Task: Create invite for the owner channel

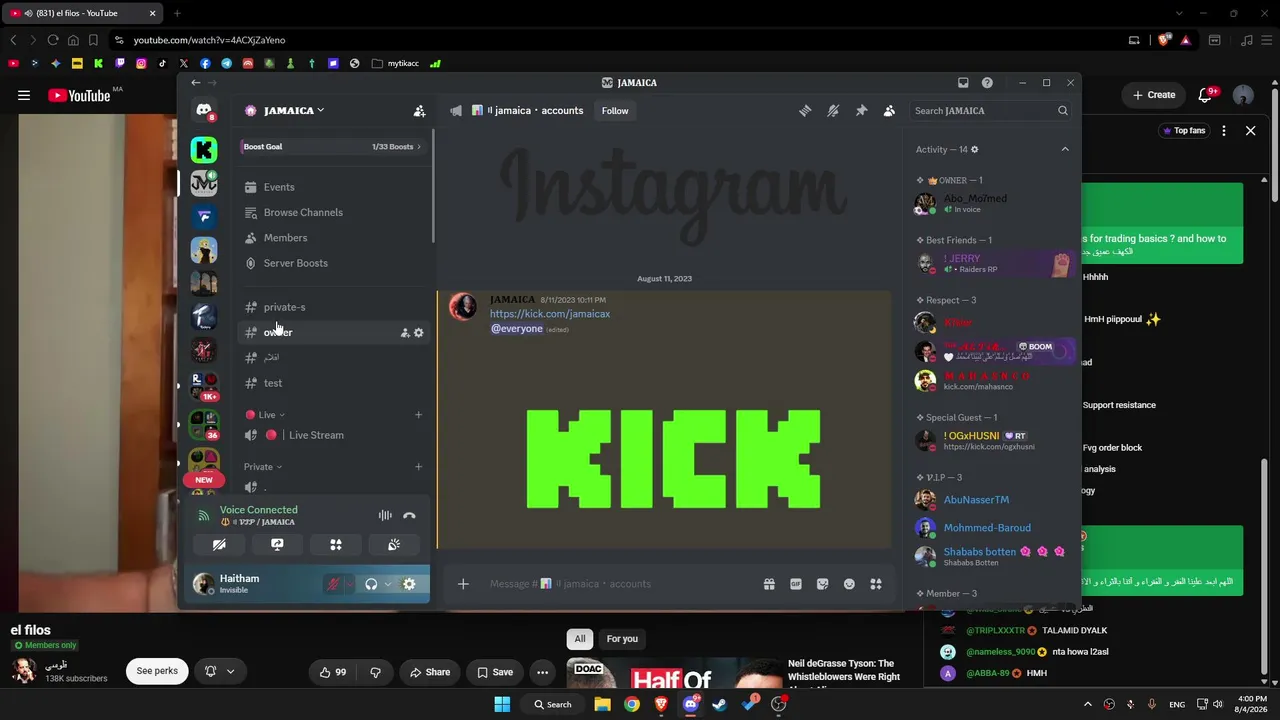Action: (x=405, y=333)
